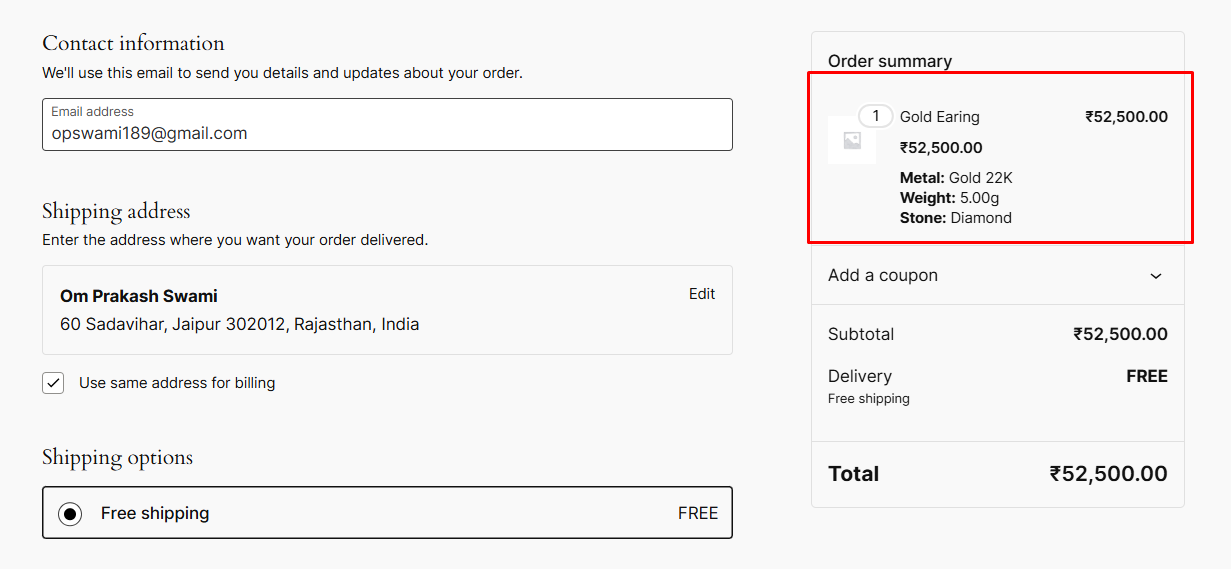1231x569 pixels.
Task: Open the Add a coupon section
Action: [x=998, y=275]
